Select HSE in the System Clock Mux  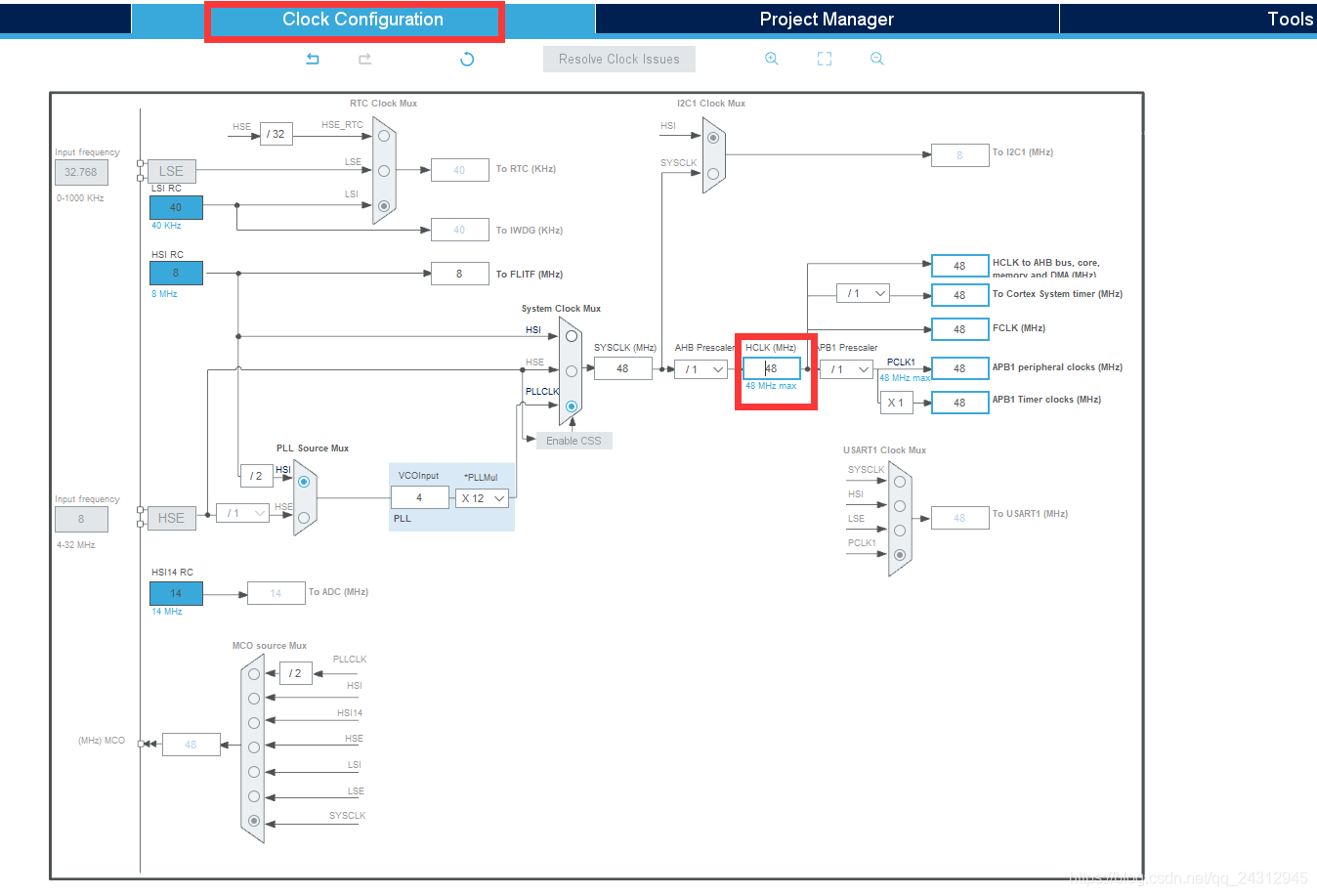point(572,370)
